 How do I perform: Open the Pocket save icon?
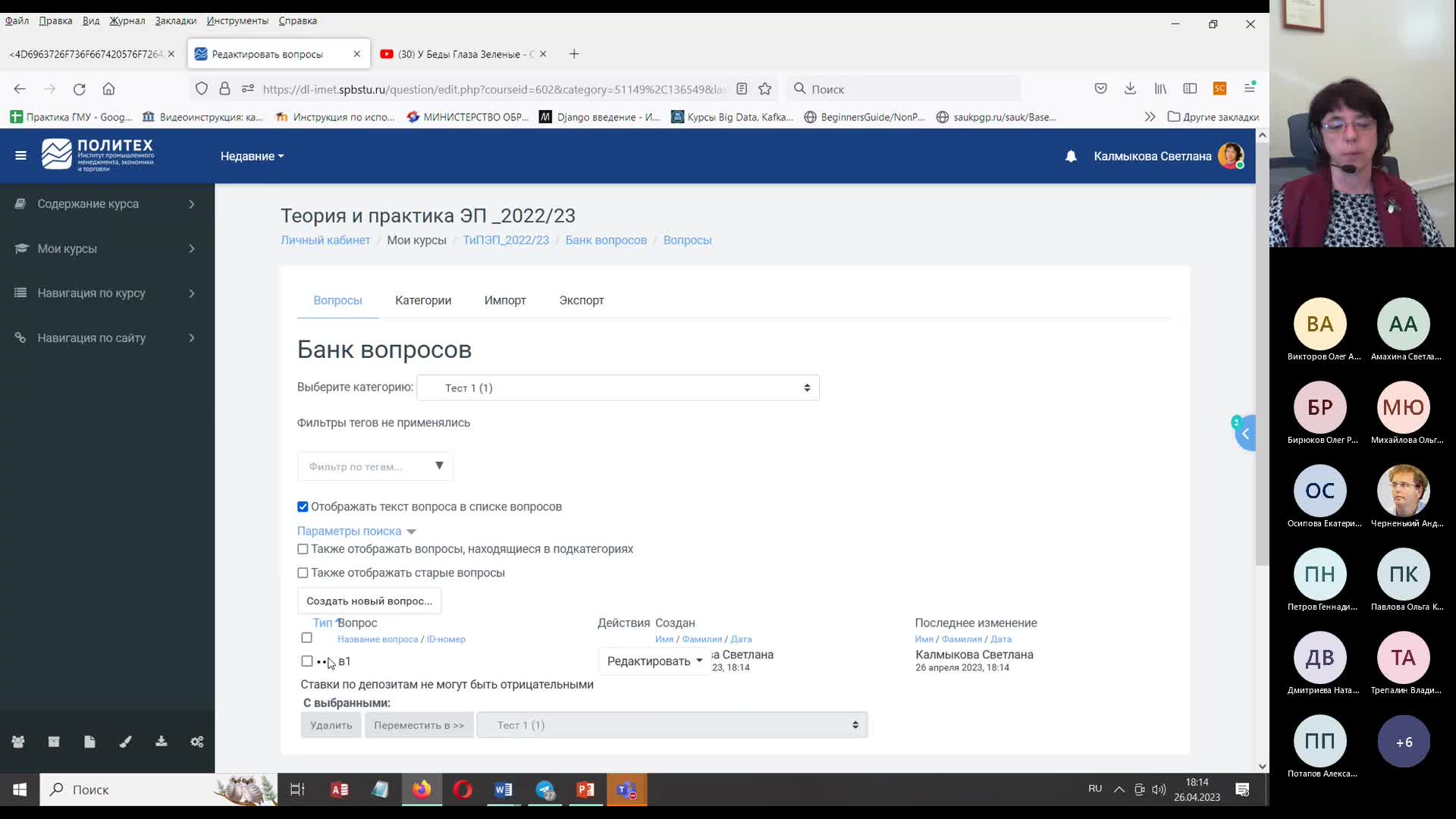[1100, 89]
